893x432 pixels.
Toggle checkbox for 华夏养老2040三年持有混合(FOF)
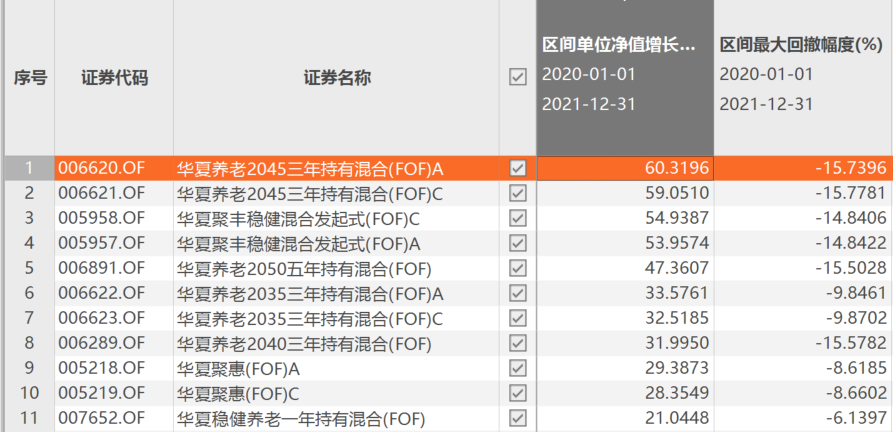518,343
